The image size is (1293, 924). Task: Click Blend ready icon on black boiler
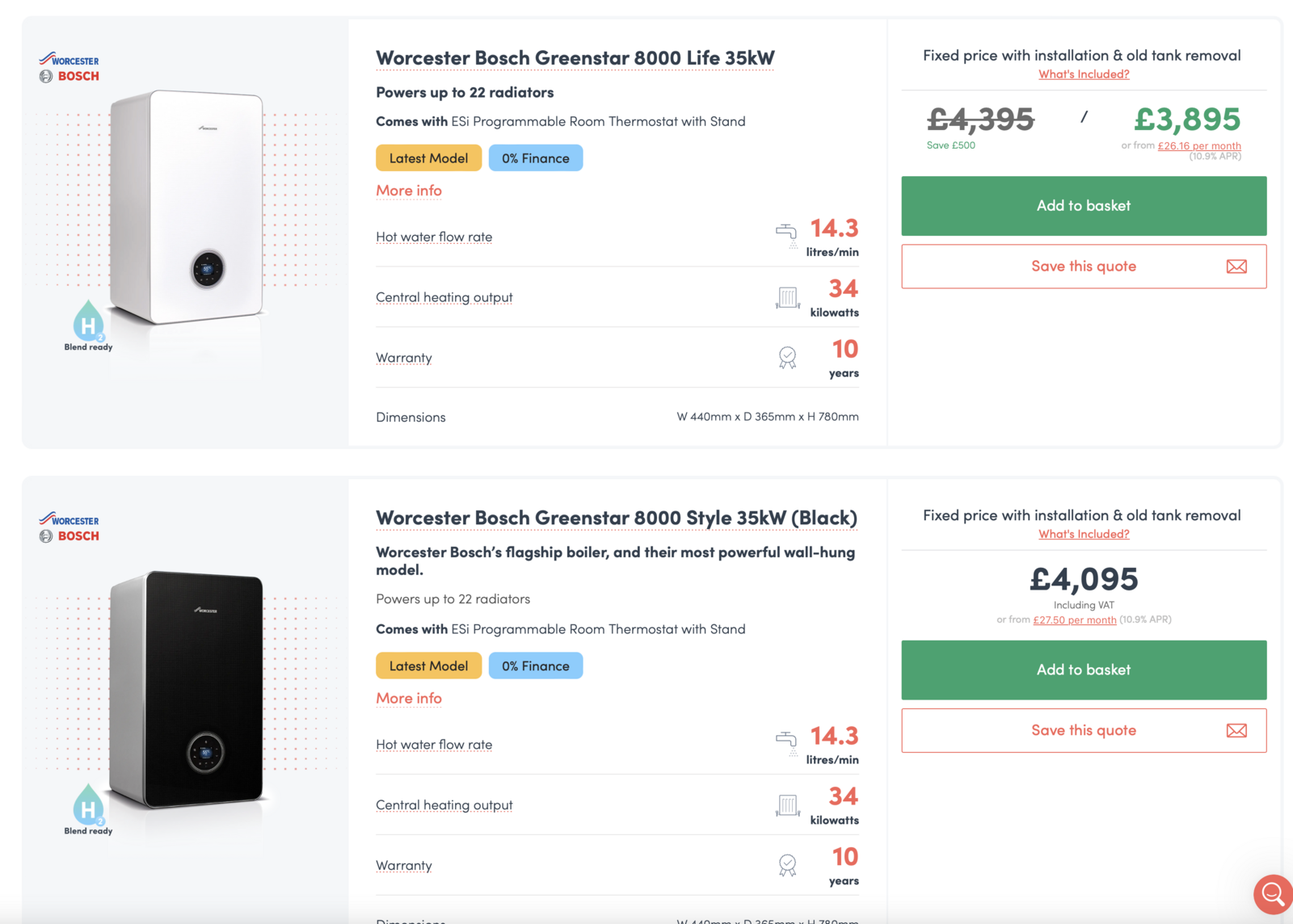88,806
